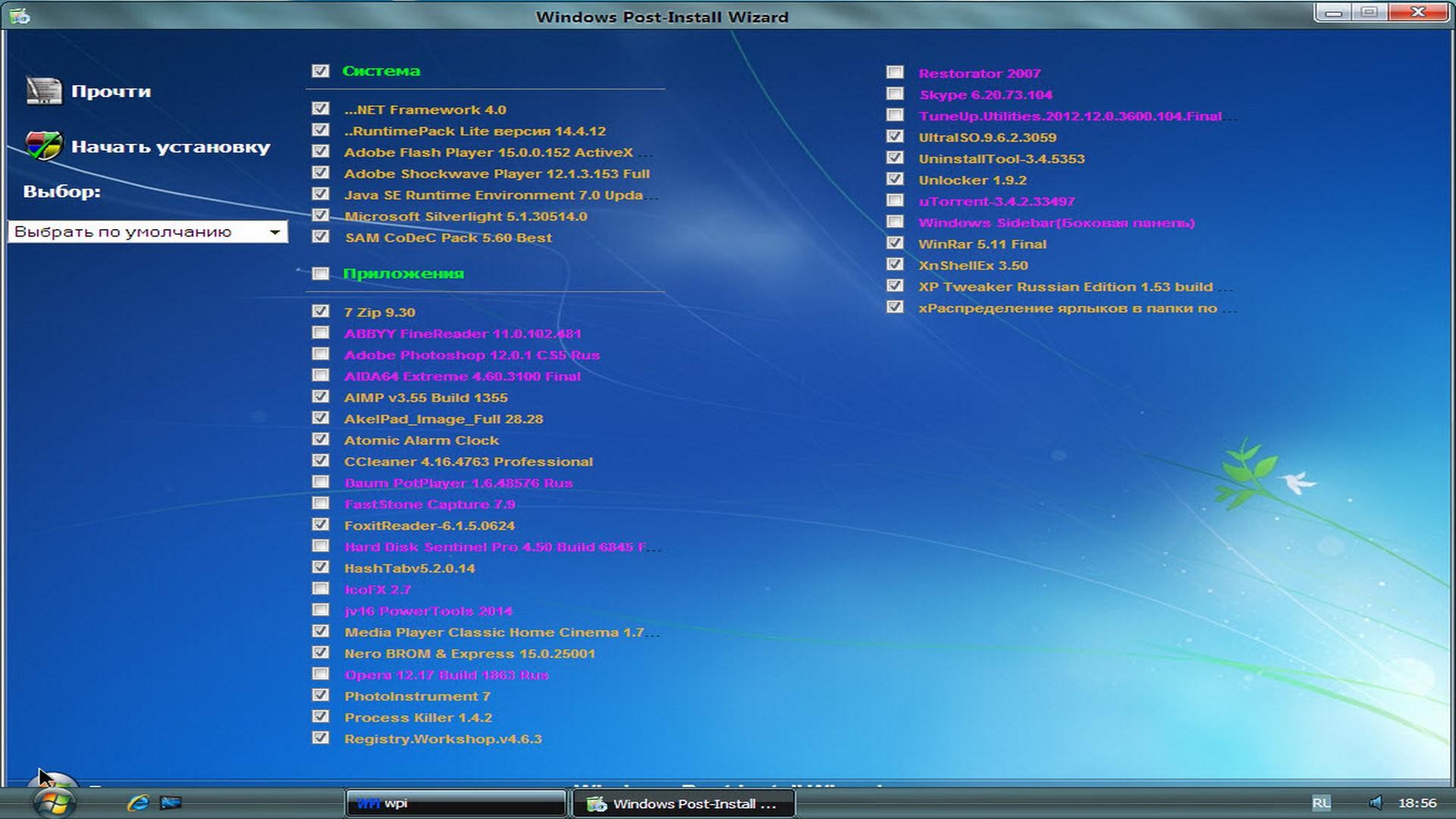Click the Adobe Shockwave Player 12.1.3.153 entry
This screenshot has height=819, width=1456.
497,174
